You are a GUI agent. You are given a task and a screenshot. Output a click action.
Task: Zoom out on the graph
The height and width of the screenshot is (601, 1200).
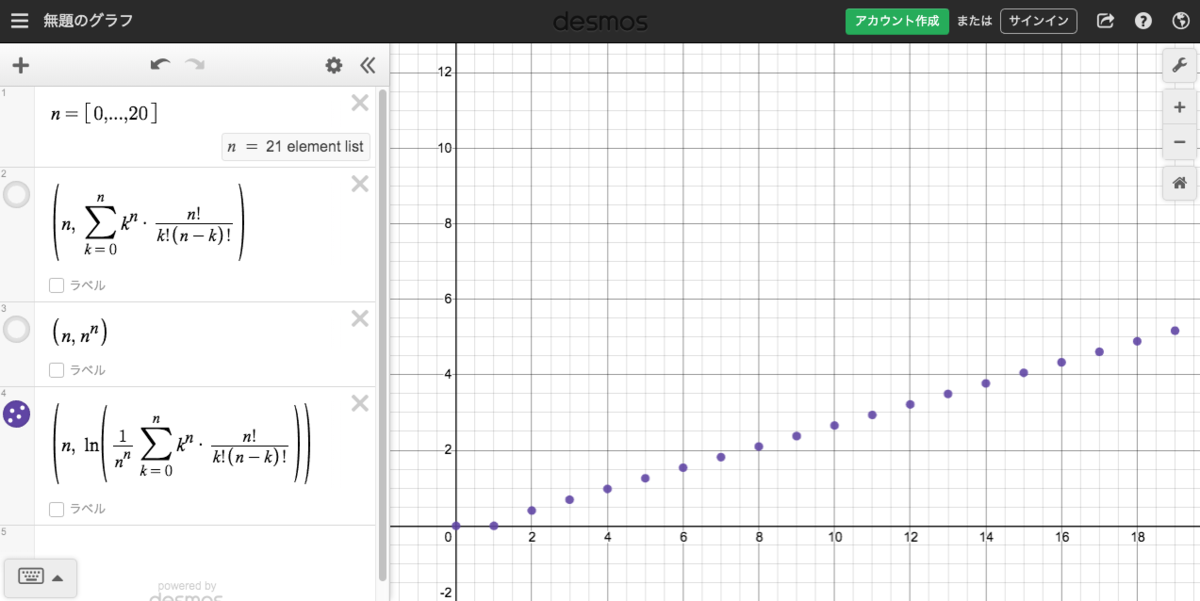tap(1179, 142)
